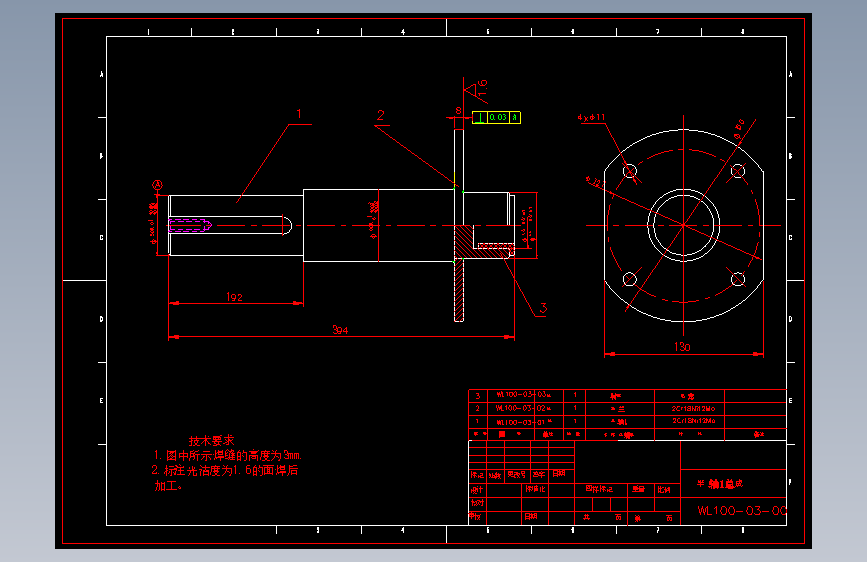Click the datum A circle marker
This screenshot has height=562, width=867.
click(x=158, y=185)
